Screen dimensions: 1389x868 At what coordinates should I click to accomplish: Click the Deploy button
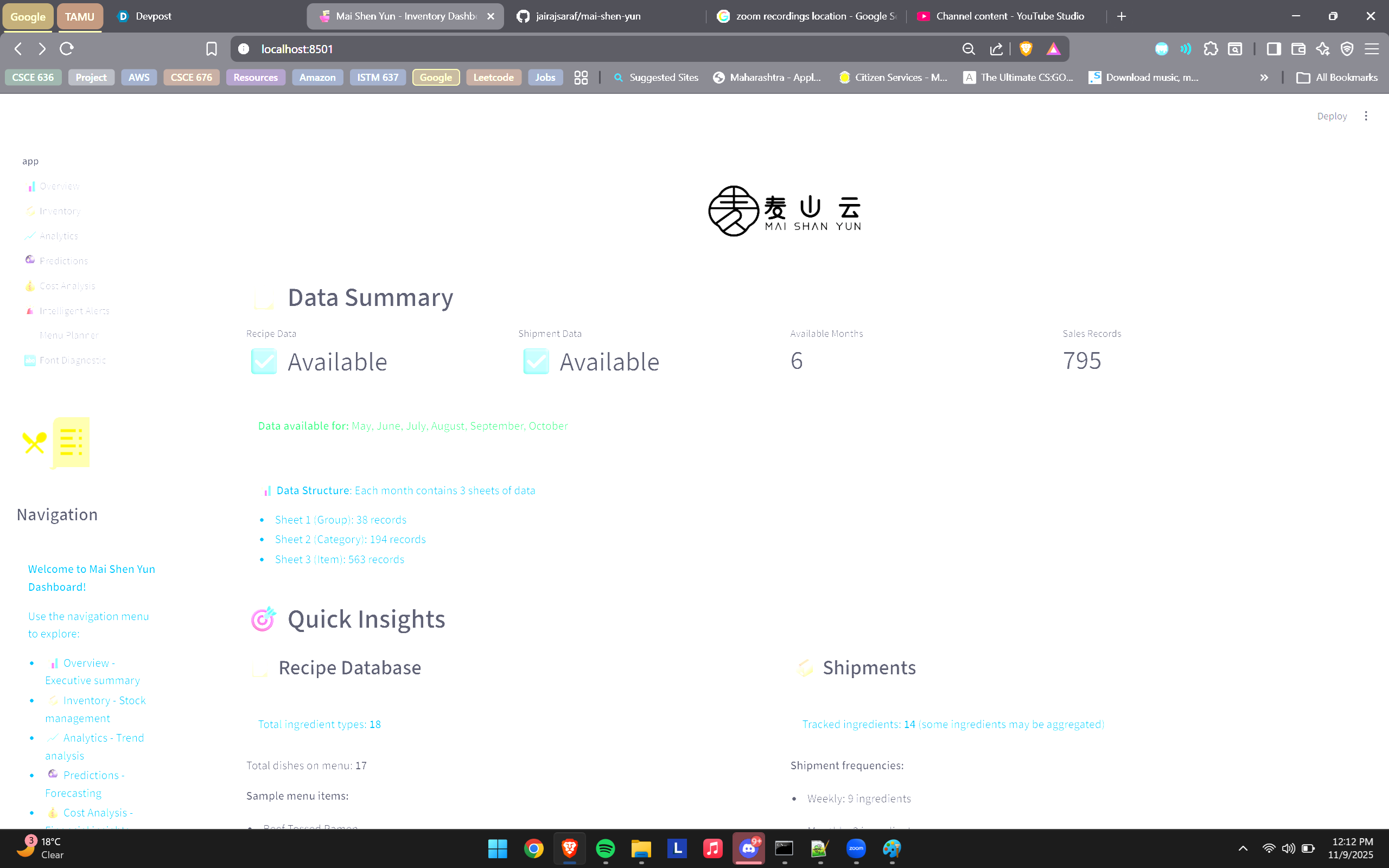click(1331, 116)
